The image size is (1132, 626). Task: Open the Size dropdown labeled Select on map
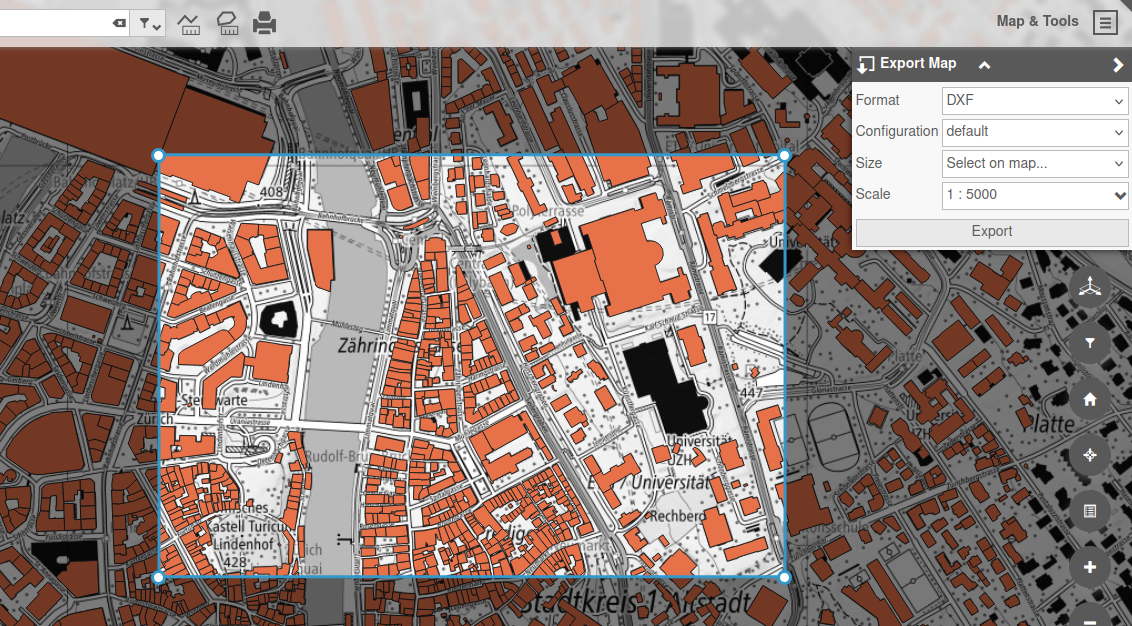click(1034, 163)
